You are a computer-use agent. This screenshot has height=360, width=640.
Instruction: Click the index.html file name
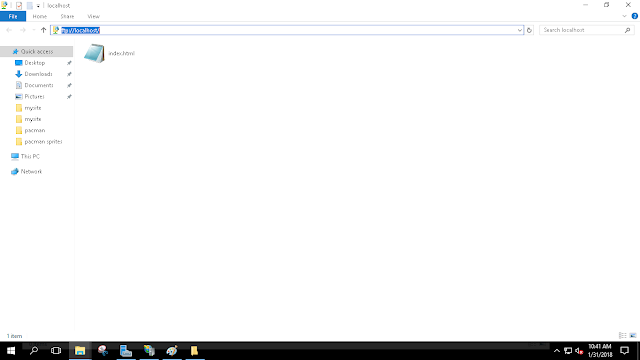pyautogui.click(x=122, y=53)
